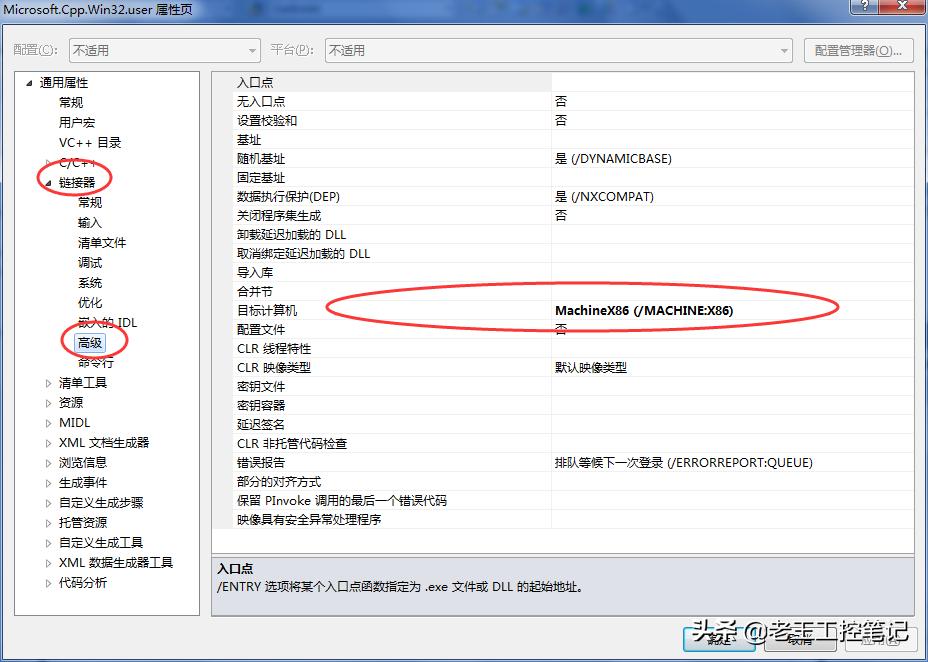Click the 取消 button
The width and height of the screenshot is (928, 662).
[800, 640]
